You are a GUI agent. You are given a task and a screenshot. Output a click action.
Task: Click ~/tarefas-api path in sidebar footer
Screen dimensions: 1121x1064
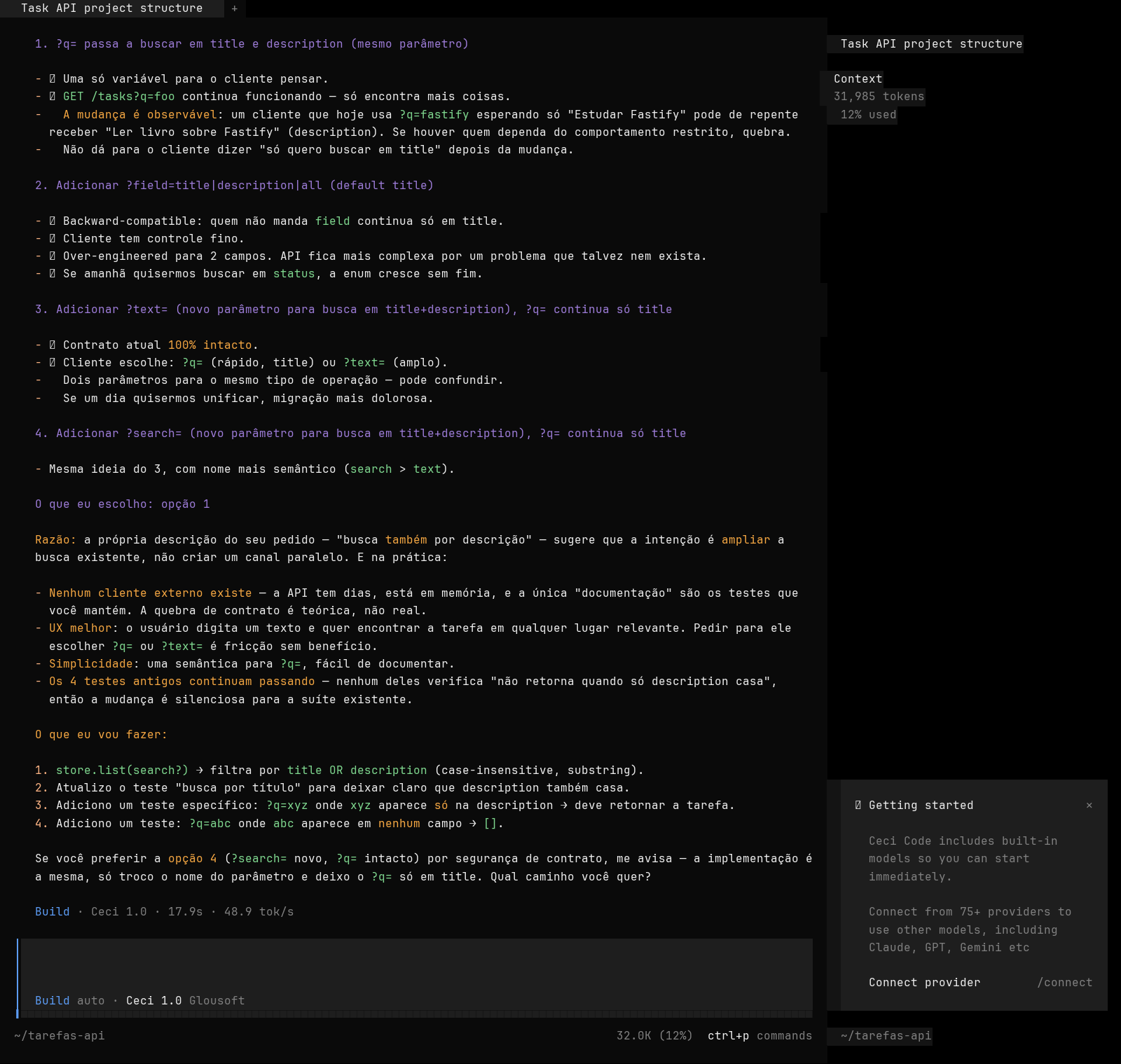pyautogui.click(x=886, y=1036)
